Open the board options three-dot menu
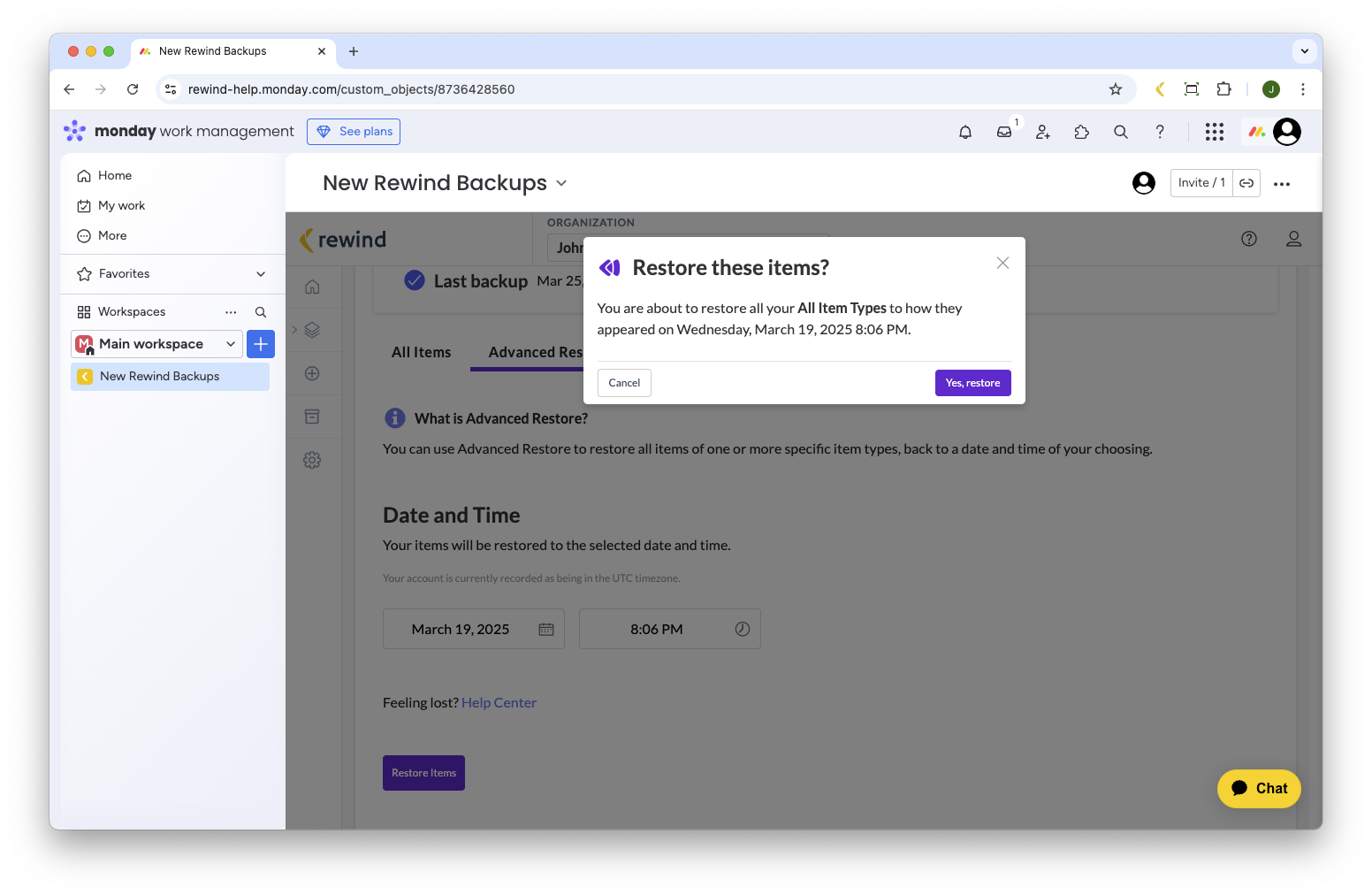 [x=1282, y=184]
